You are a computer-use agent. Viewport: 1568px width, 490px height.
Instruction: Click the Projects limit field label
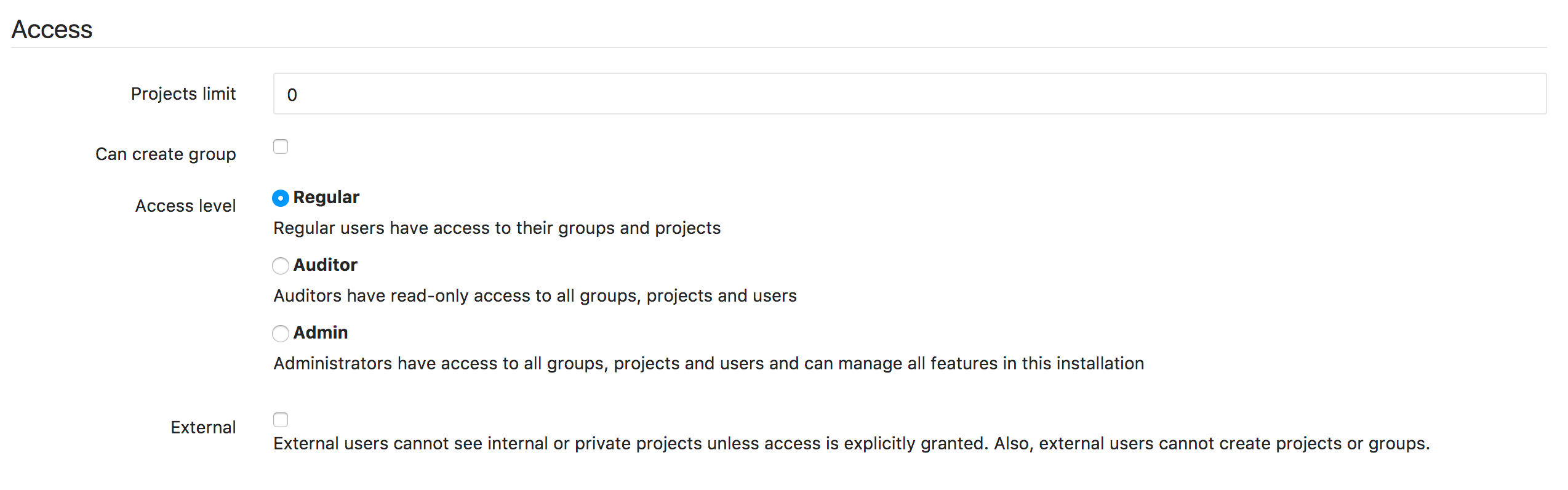pyautogui.click(x=183, y=94)
